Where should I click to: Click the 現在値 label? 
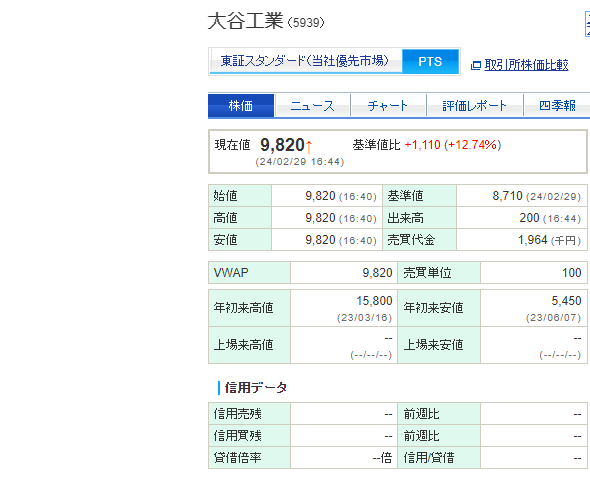pos(233,145)
